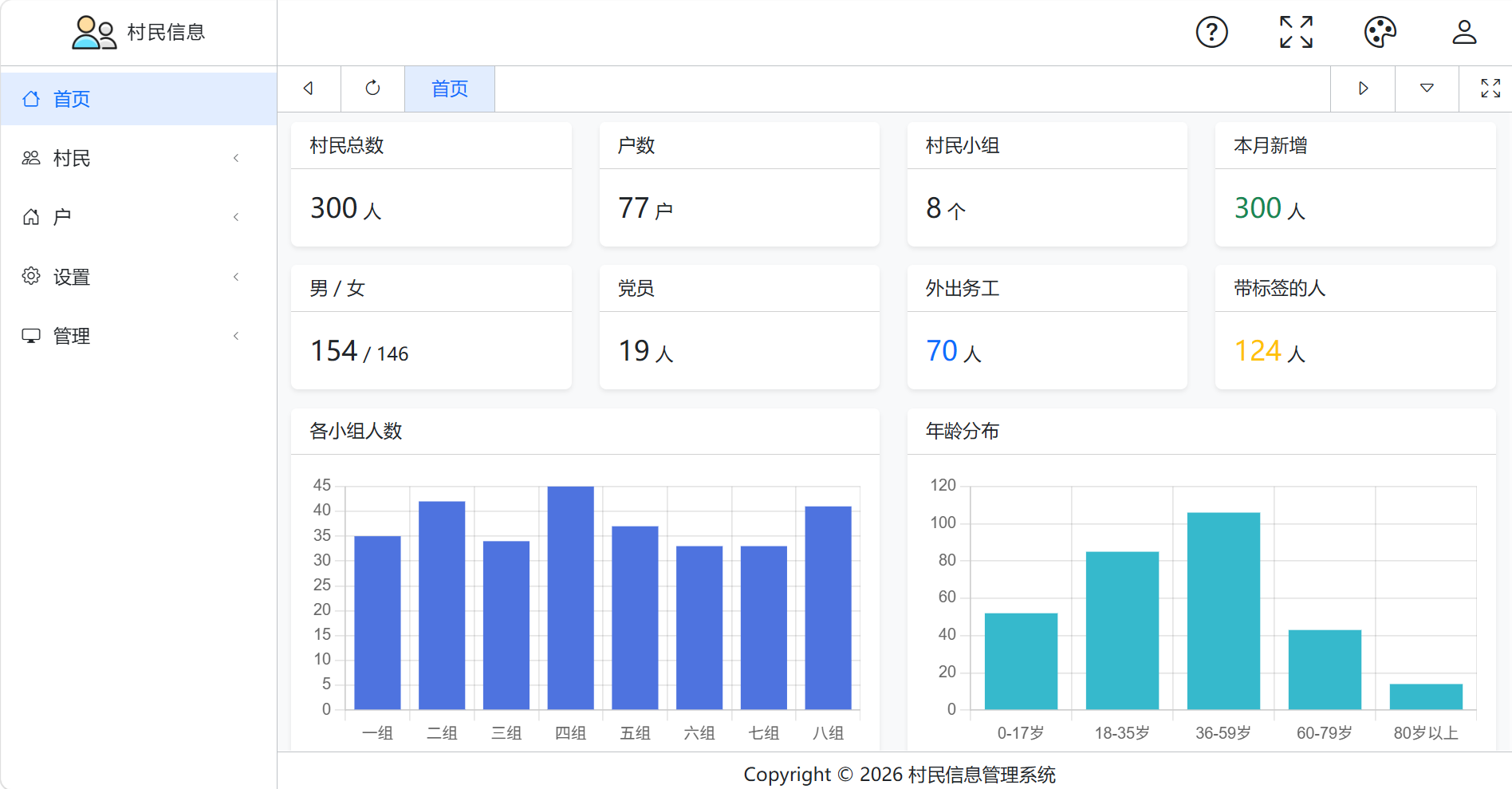Click the green 本月新增 value
This screenshot has height=789, width=1512.
(1258, 208)
